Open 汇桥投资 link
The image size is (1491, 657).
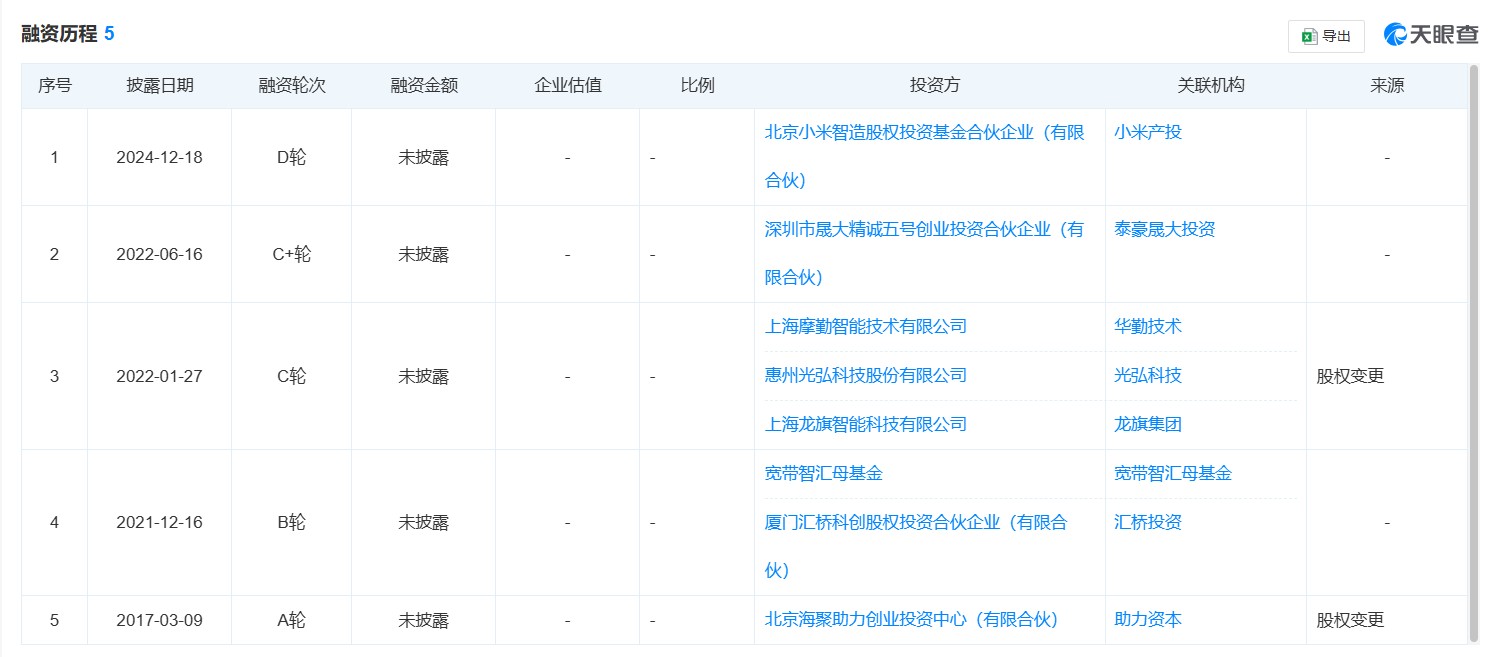[1148, 522]
